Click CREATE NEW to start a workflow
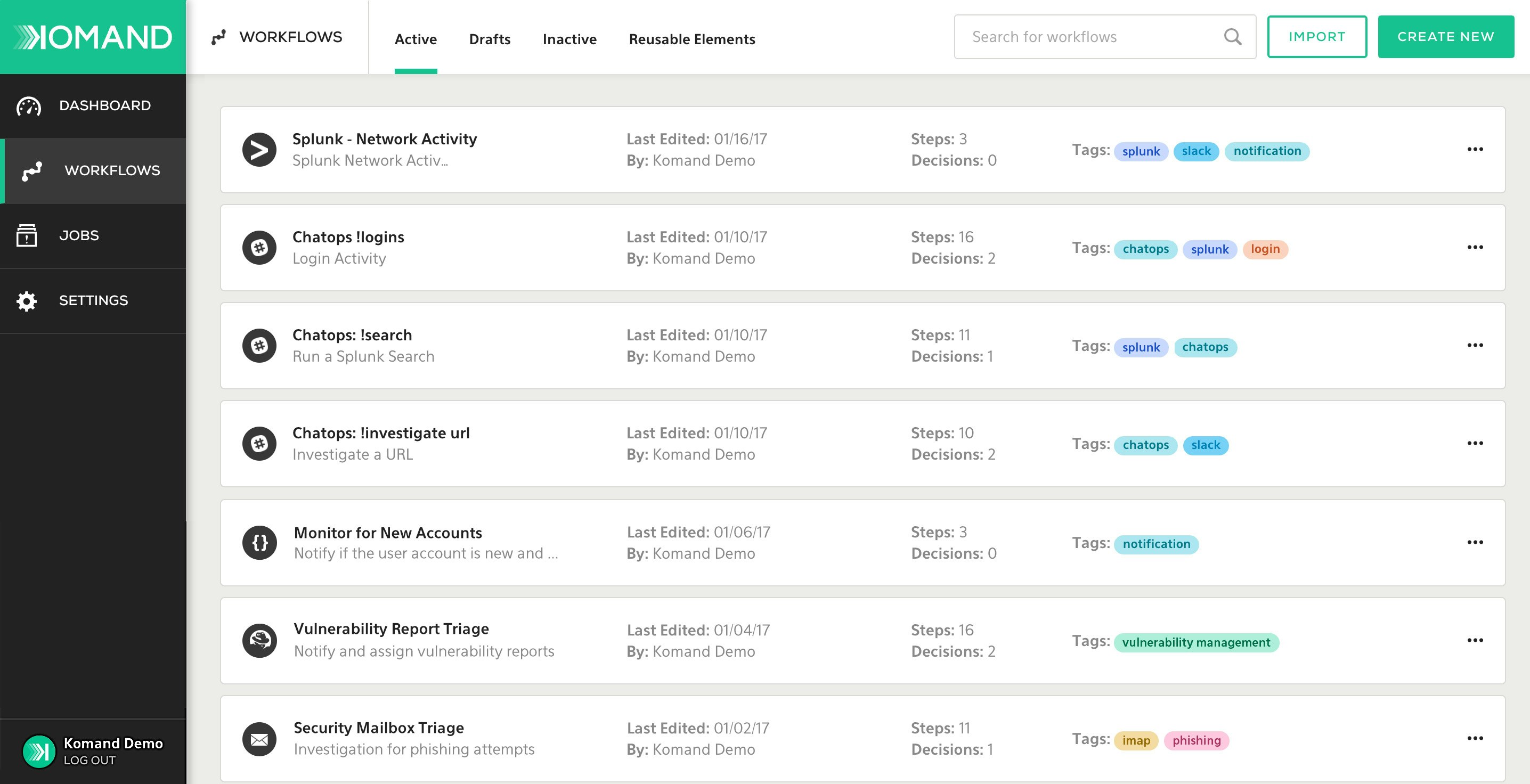 coord(1445,36)
